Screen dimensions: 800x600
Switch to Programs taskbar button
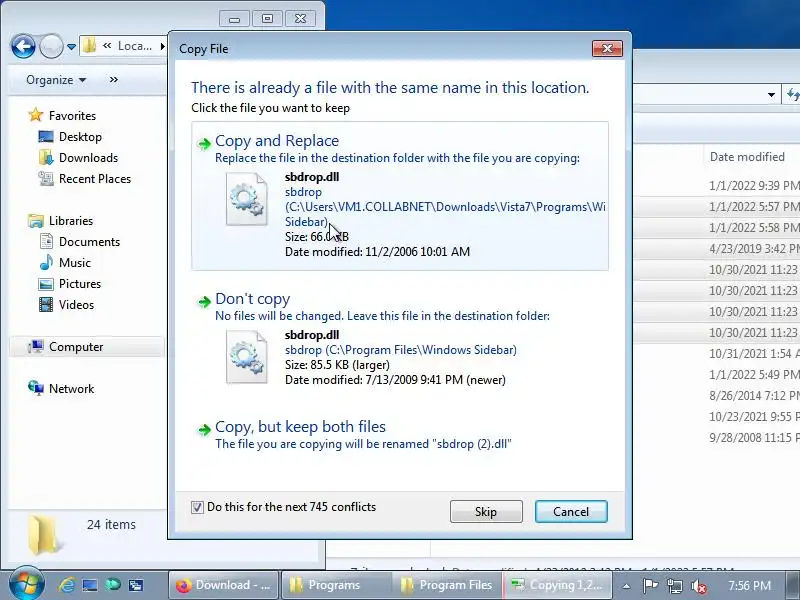[x=335, y=585]
